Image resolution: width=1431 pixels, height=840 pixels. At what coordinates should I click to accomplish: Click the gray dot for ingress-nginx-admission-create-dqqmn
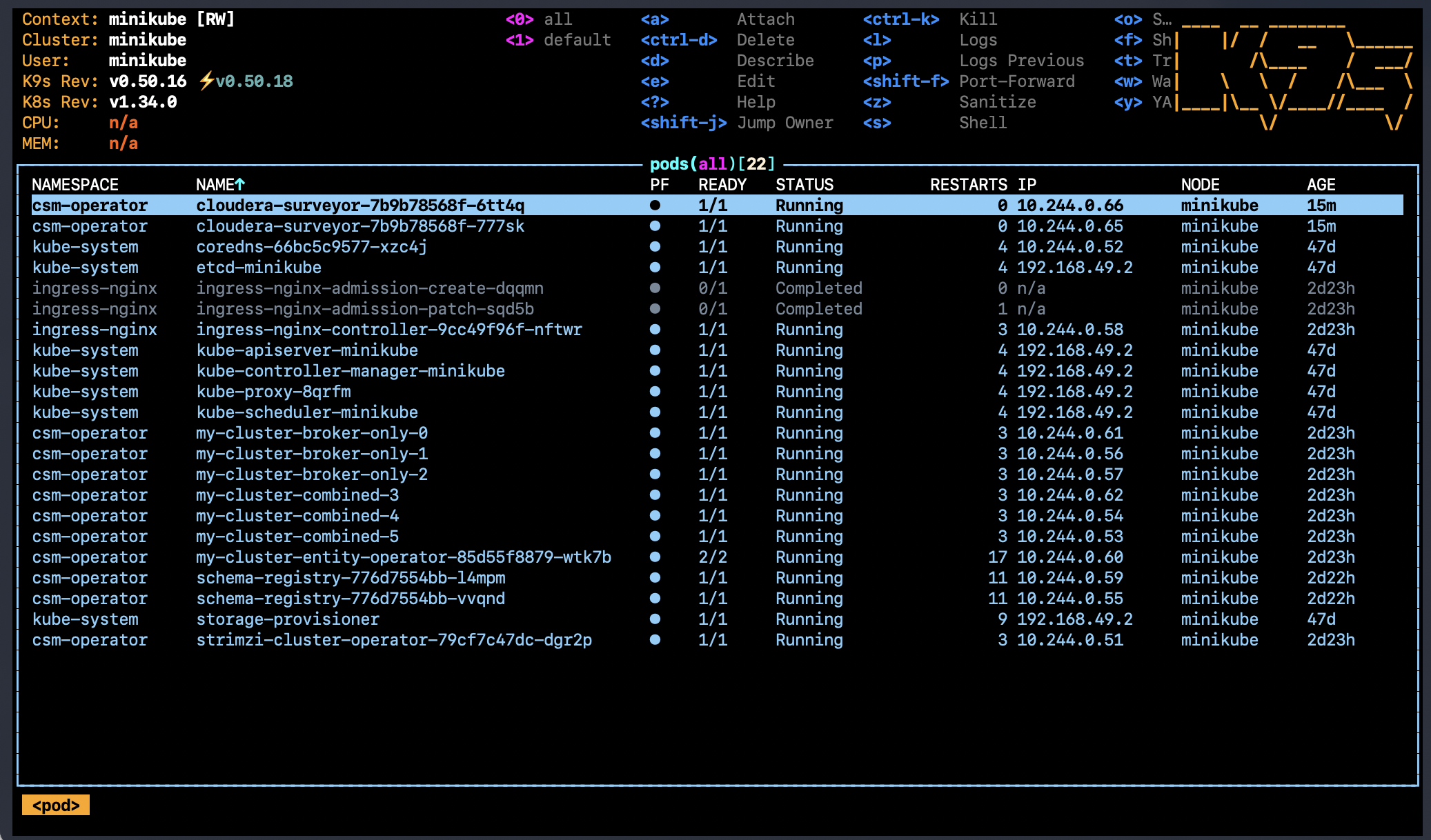click(655, 288)
